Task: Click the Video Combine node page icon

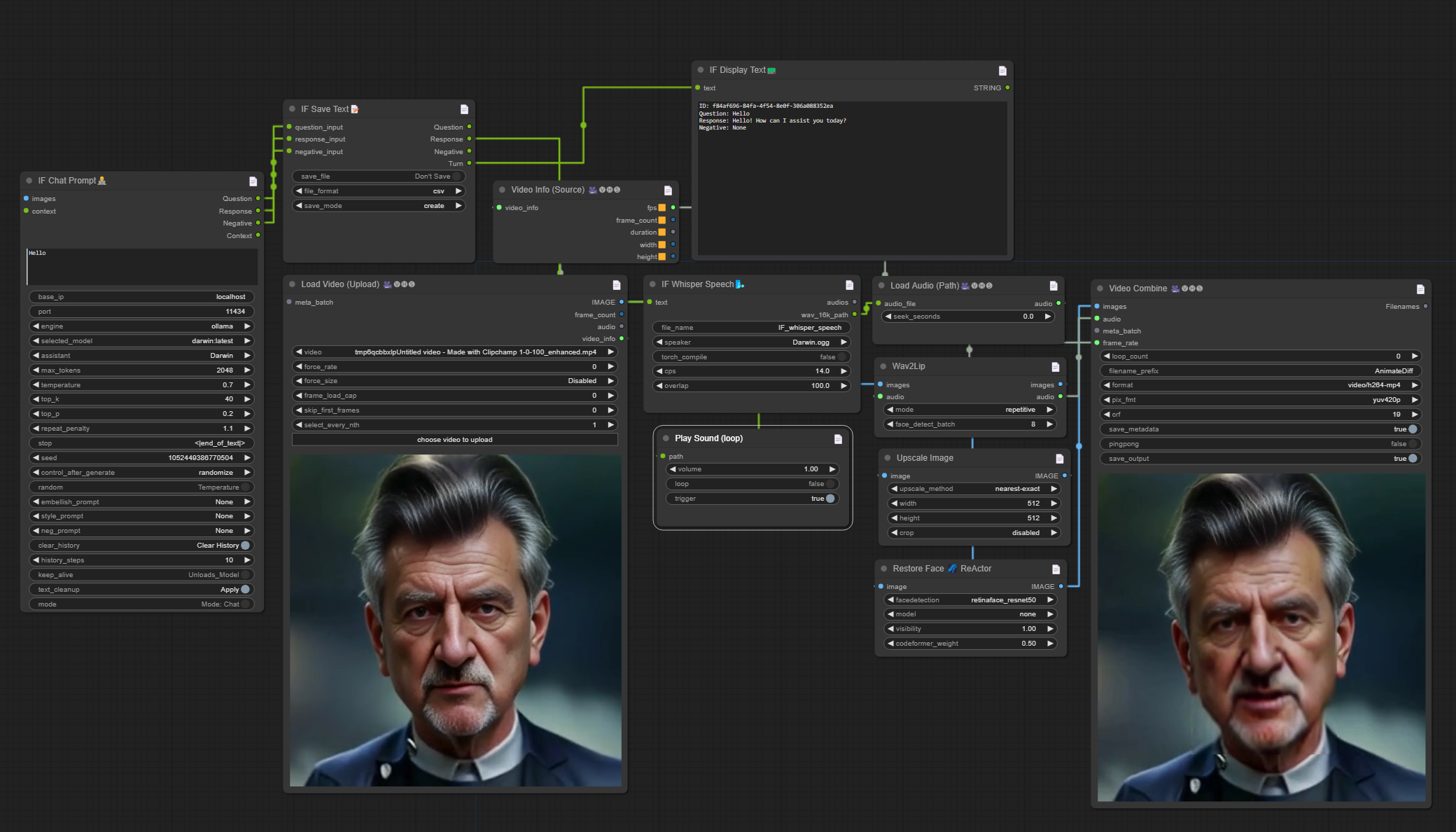Action: [1420, 289]
